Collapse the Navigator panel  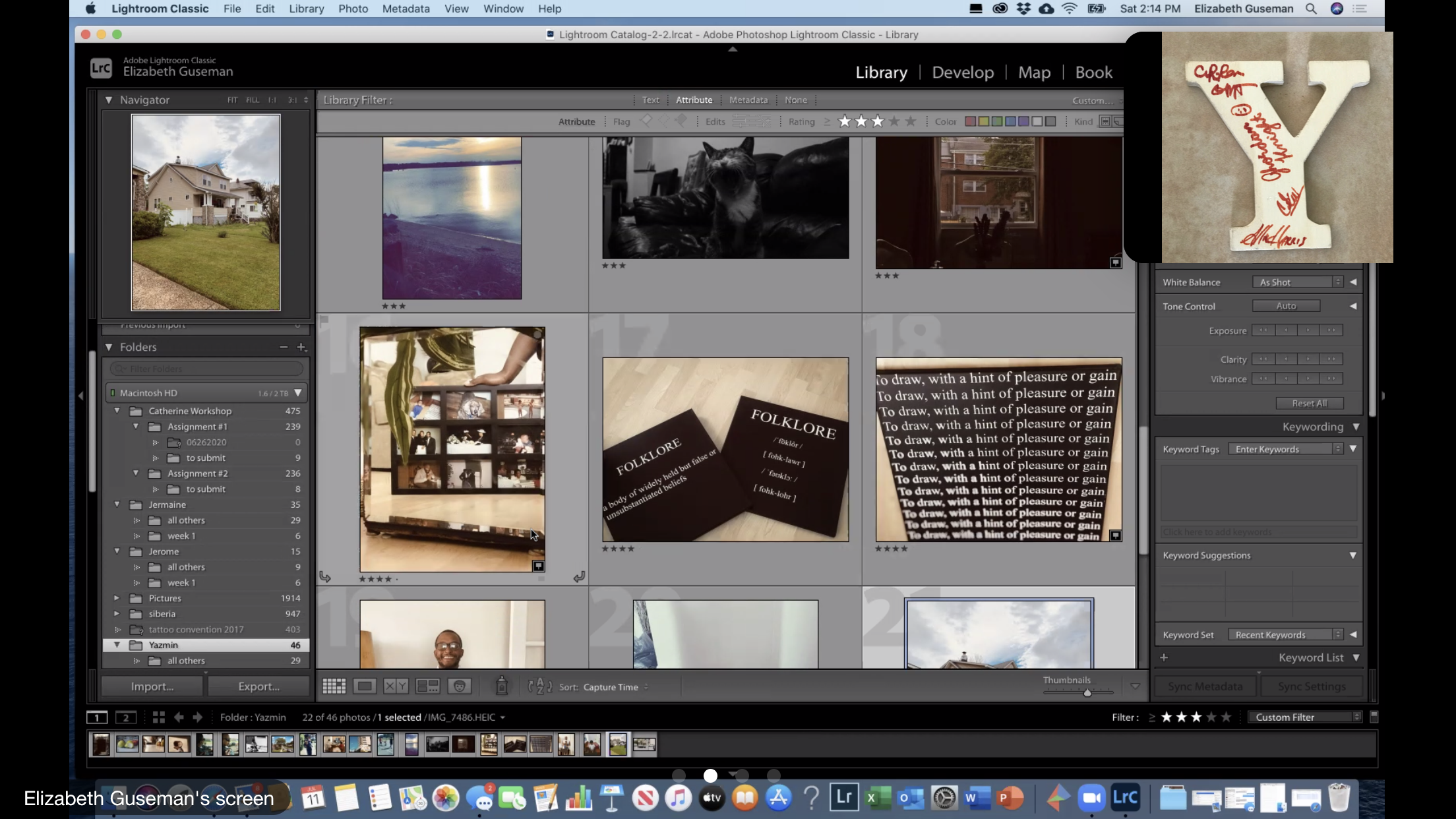109,100
